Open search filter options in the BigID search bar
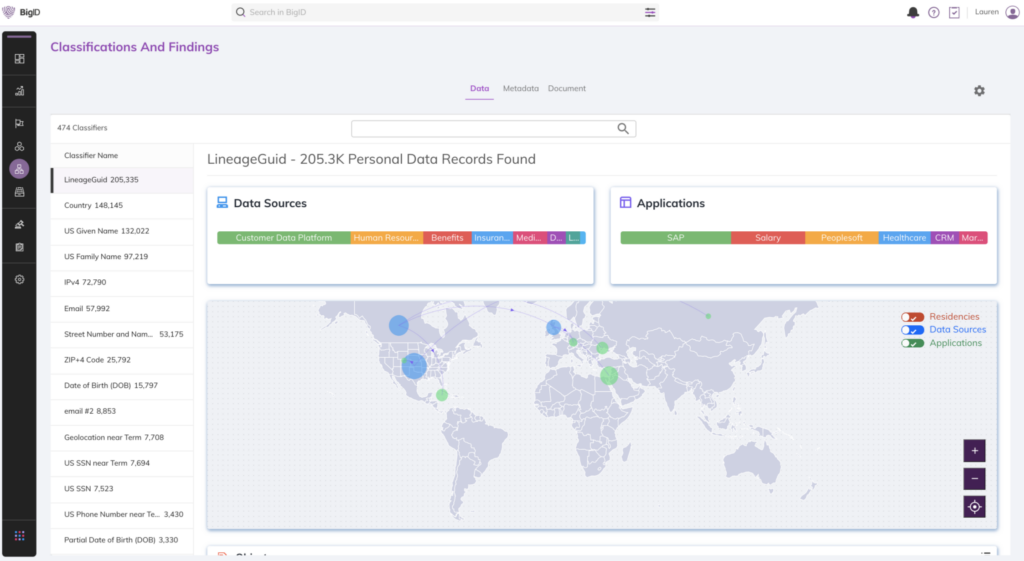This screenshot has width=1024, height=561. [650, 12]
